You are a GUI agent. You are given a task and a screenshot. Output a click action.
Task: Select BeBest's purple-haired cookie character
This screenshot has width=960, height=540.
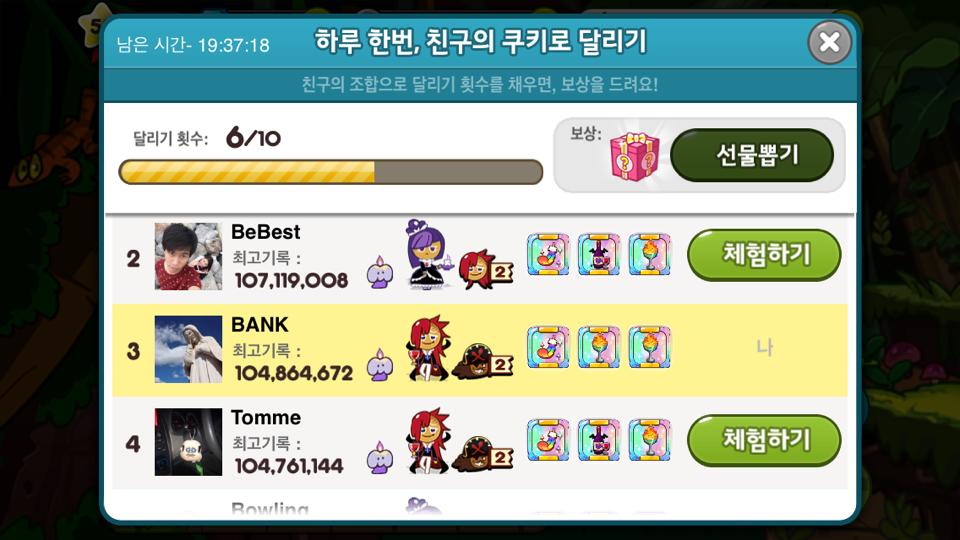(x=427, y=254)
